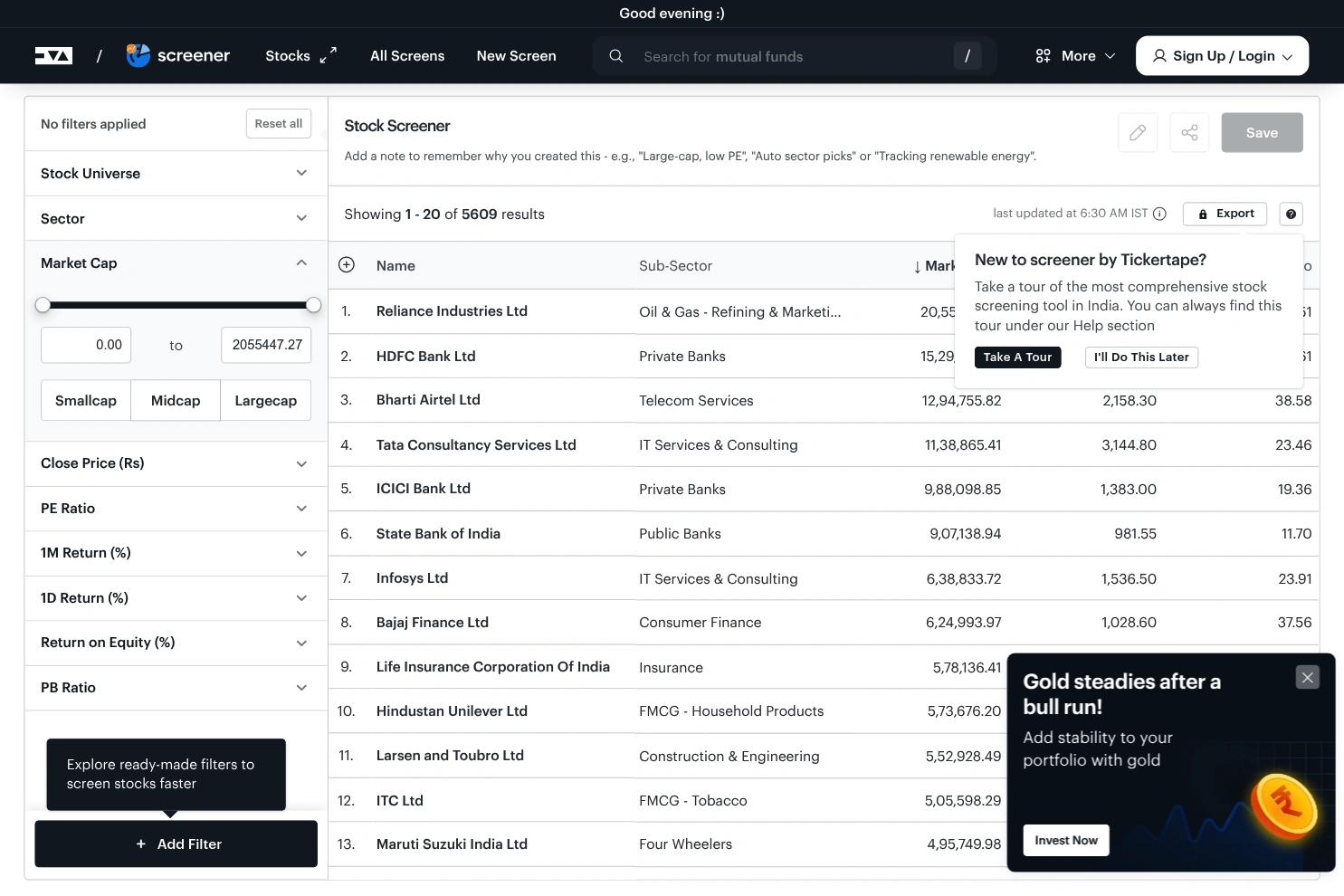This screenshot has height=896, width=1344.
Task: Click the Save button
Action: click(x=1262, y=132)
